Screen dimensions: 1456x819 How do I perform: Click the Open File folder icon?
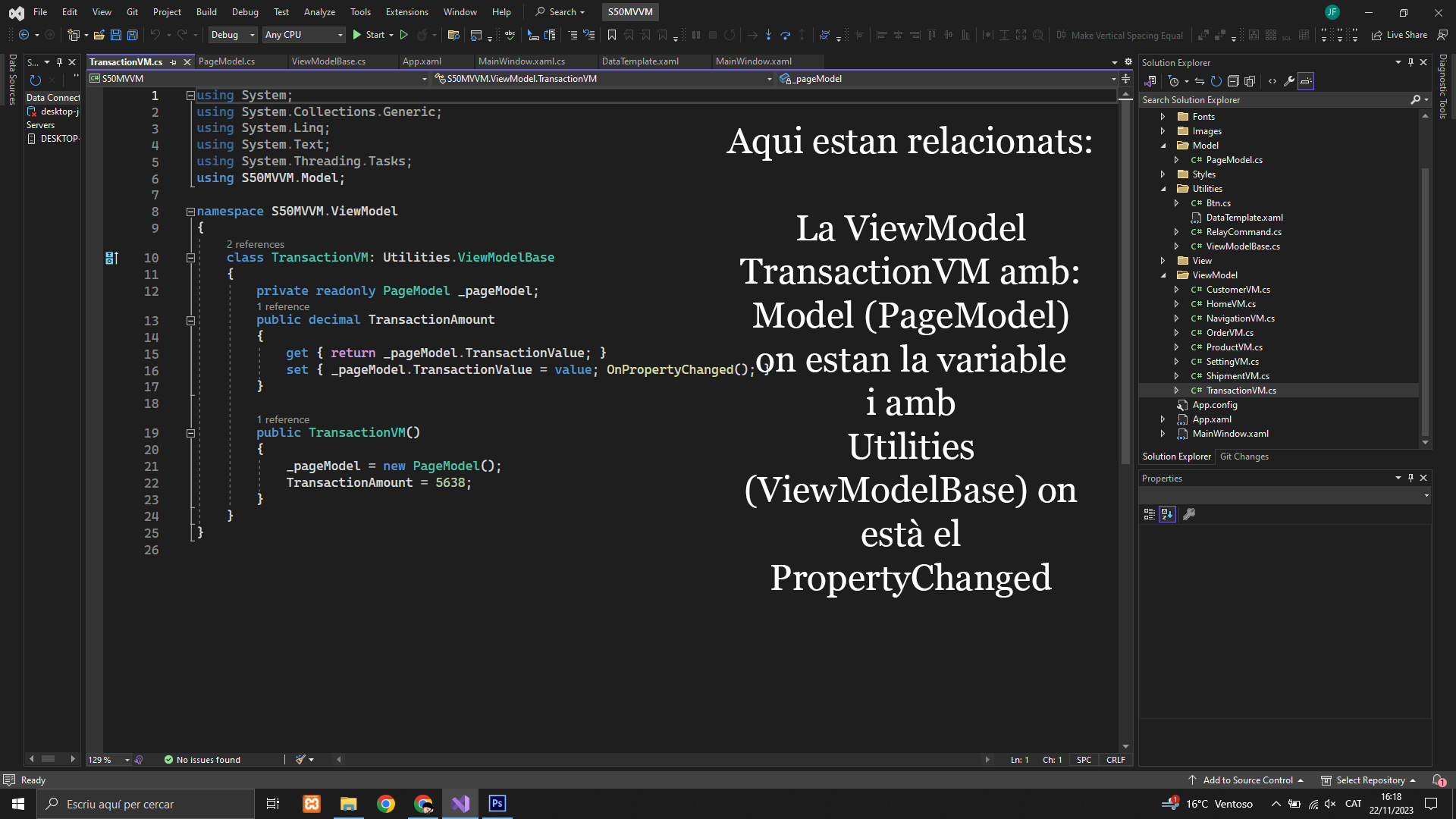tap(99, 35)
